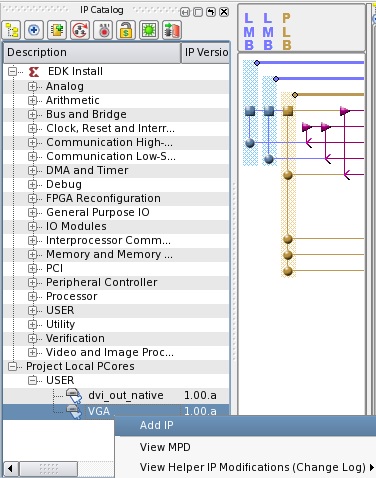Close the IP Catalog panel

tap(224, 12)
